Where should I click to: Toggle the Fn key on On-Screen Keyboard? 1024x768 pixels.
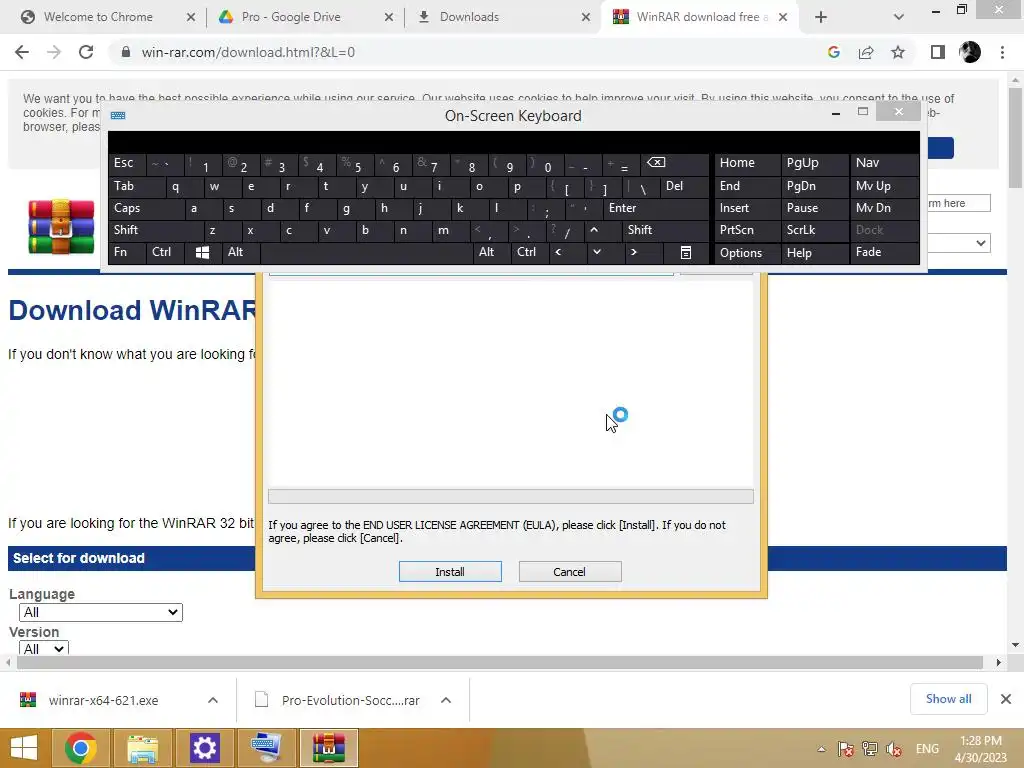click(127, 252)
